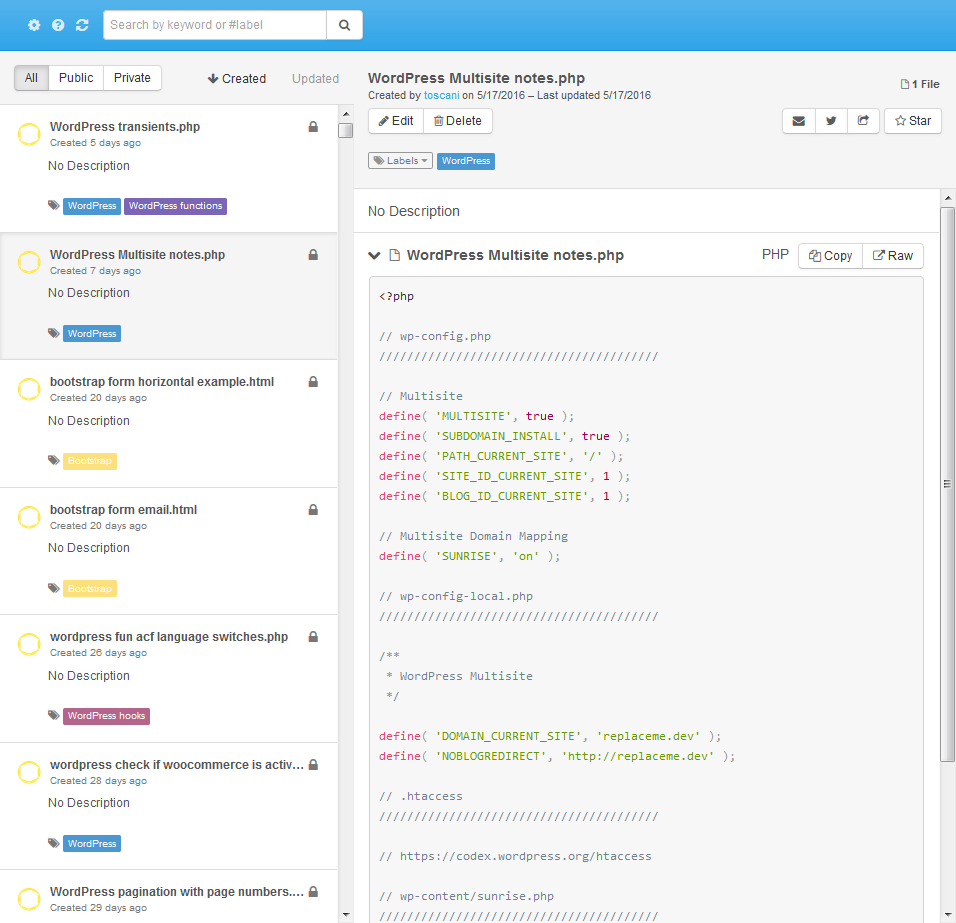This screenshot has height=923, width=956.
Task: Click lock icon on woocommerce check gist
Action: click(313, 764)
